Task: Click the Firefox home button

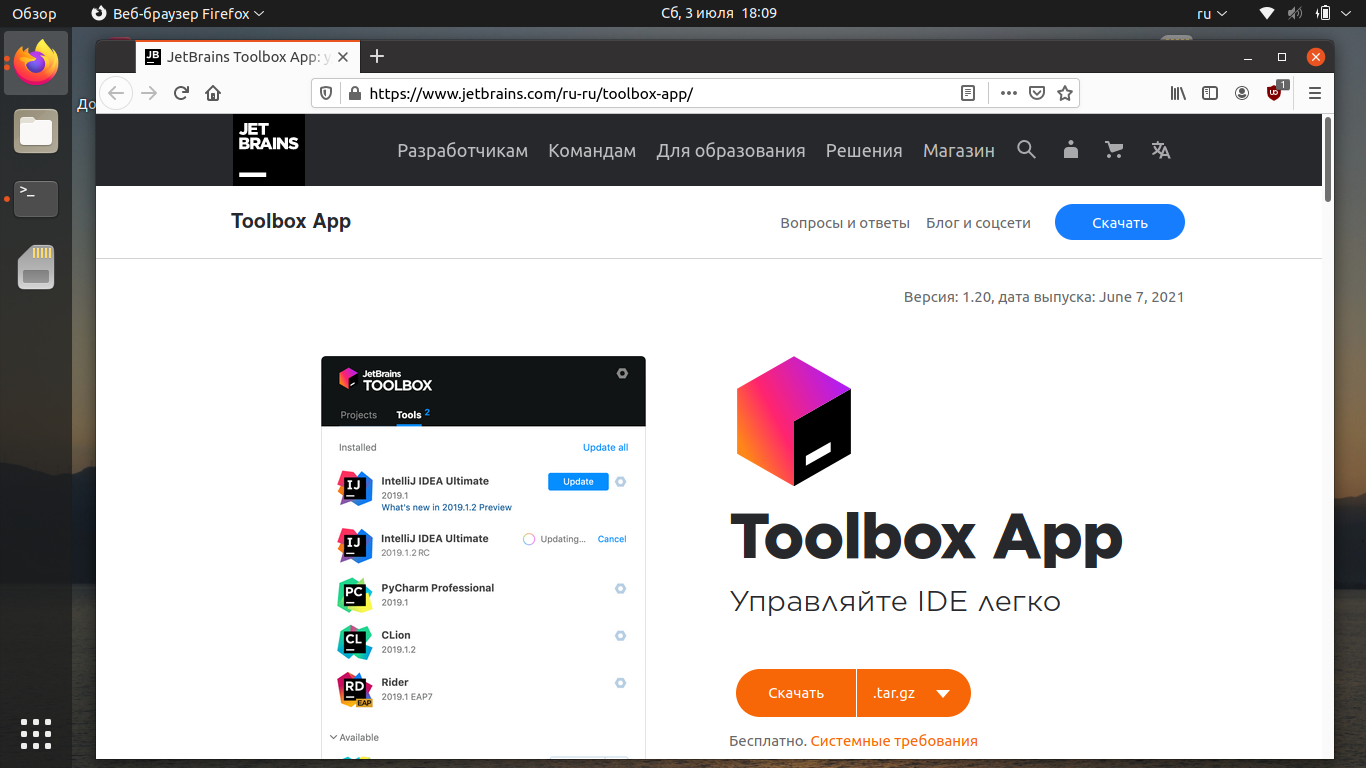Action: (213, 93)
